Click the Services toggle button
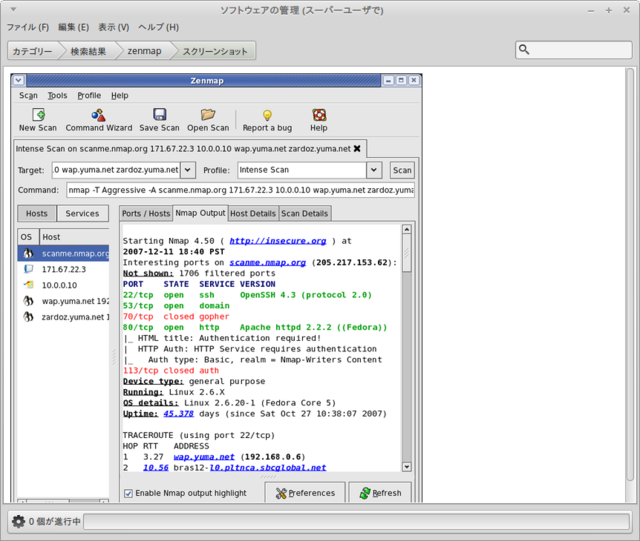 click(x=82, y=214)
